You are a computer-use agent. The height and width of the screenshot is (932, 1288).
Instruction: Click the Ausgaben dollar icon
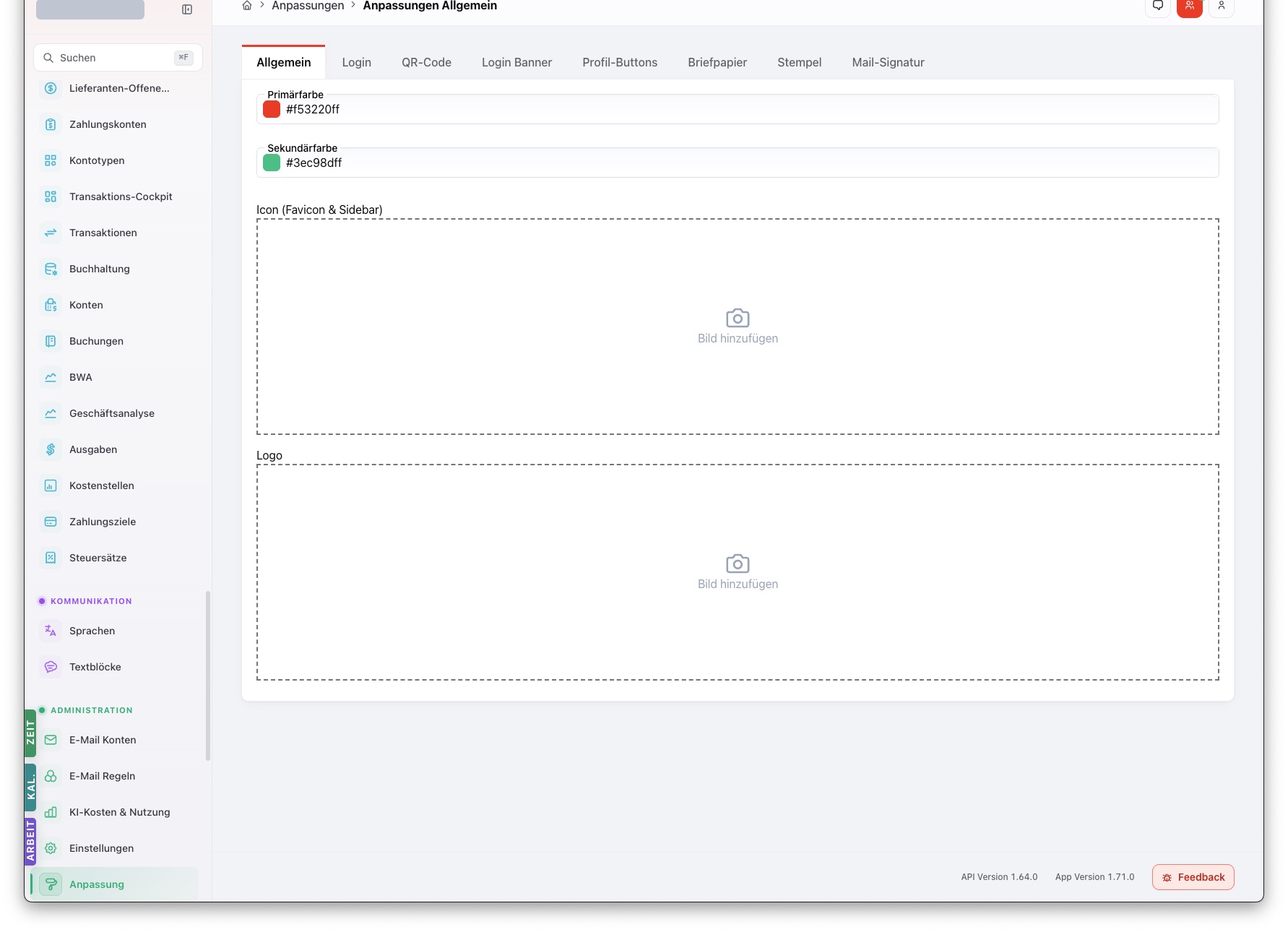point(51,449)
